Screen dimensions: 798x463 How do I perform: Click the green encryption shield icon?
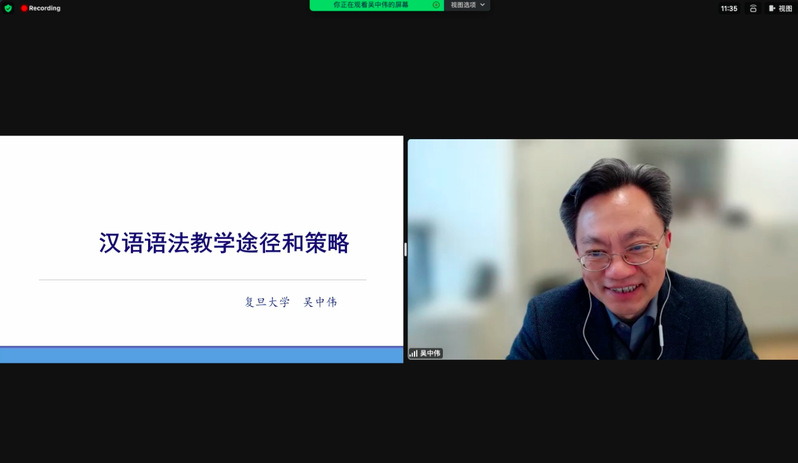(8, 8)
